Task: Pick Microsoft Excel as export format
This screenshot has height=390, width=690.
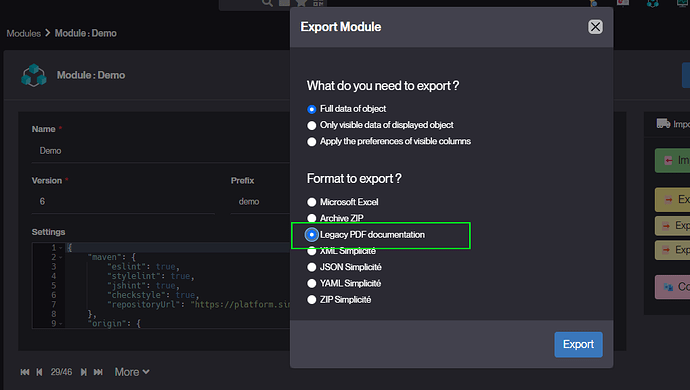Action: [x=312, y=202]
